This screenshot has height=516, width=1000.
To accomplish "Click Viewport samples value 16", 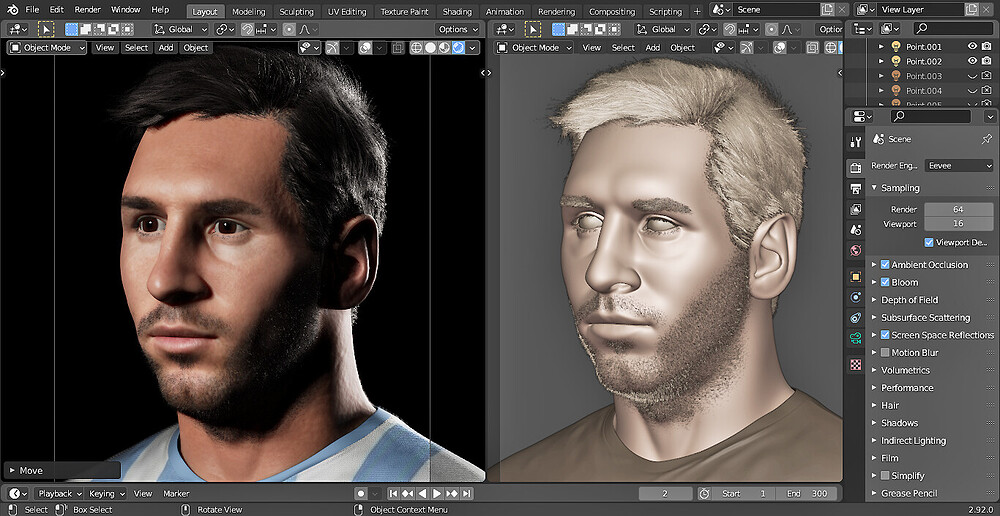I will coord(959,224).
